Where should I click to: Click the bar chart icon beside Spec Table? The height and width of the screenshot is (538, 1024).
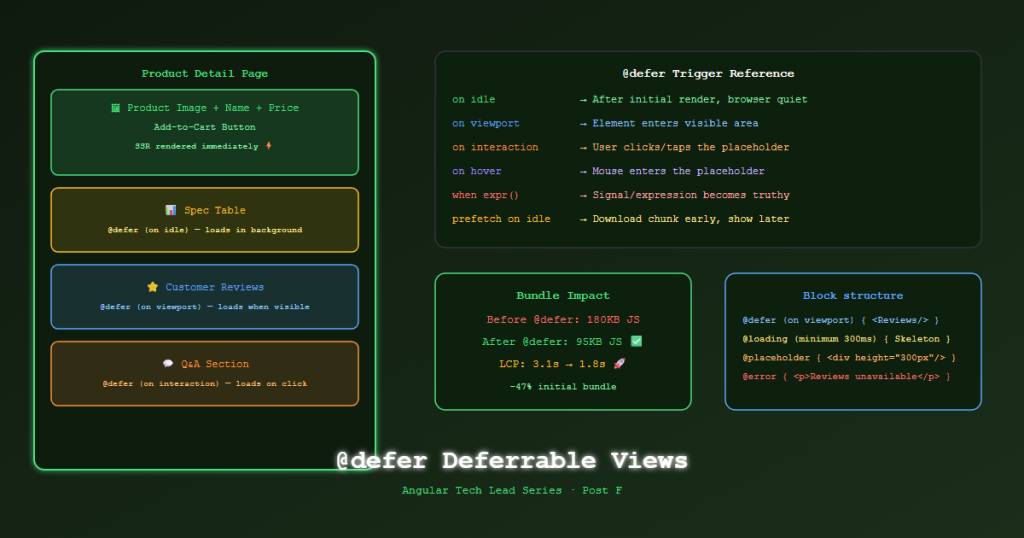coord(170,210)
